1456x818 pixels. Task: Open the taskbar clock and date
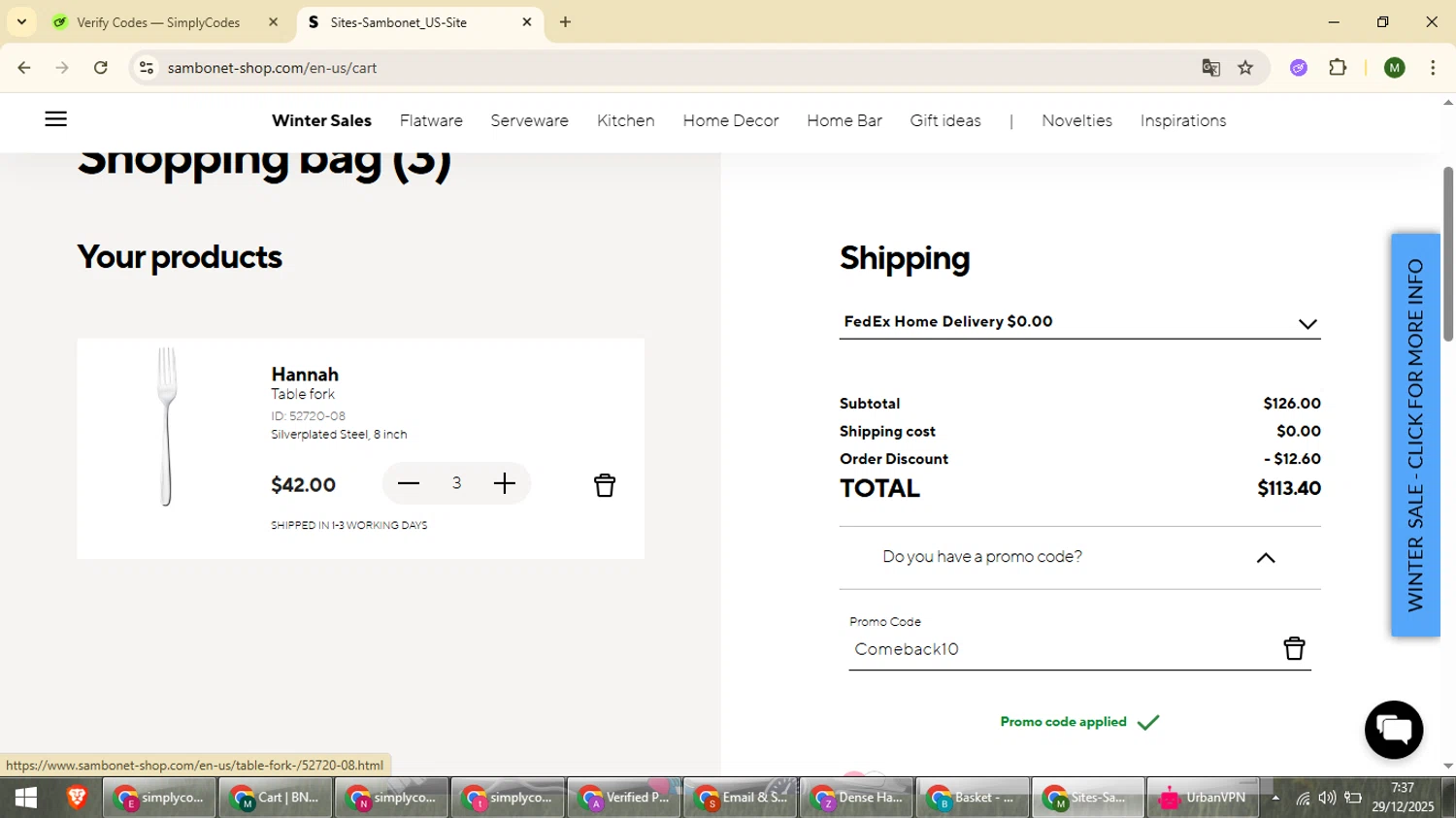click(1403, 798)
